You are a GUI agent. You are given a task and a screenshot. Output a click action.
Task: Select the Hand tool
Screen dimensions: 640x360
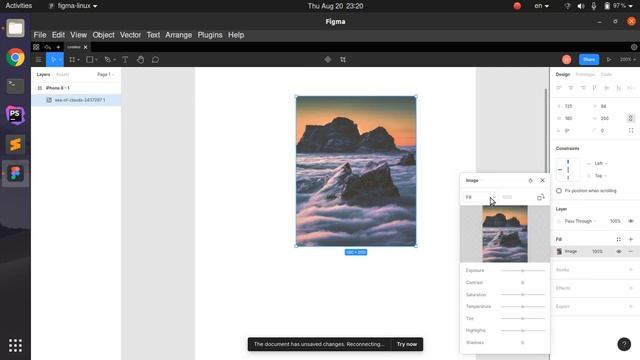[x=140, y=60]
